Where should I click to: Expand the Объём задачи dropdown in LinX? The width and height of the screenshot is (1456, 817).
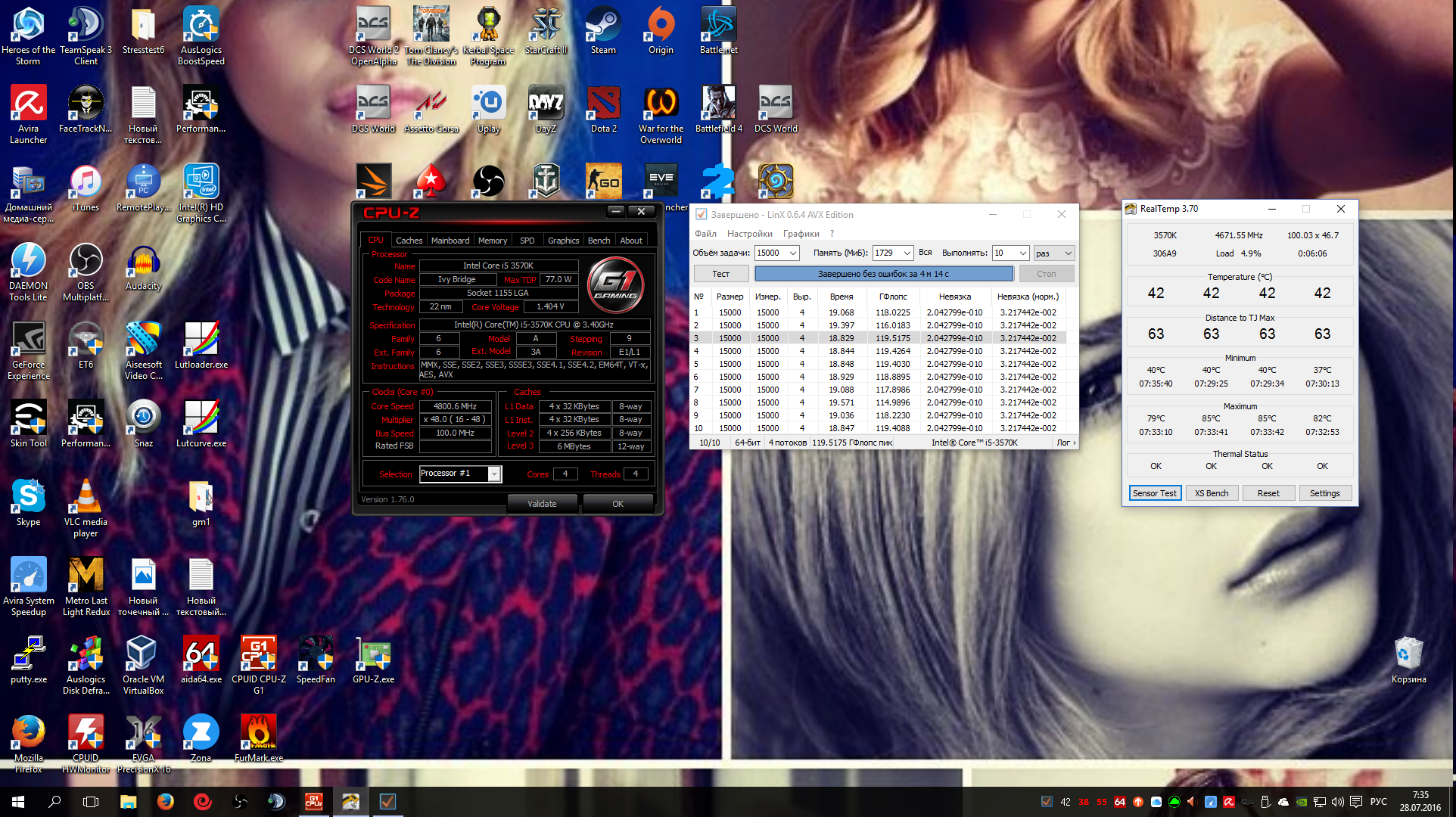(x=792, y=253)
